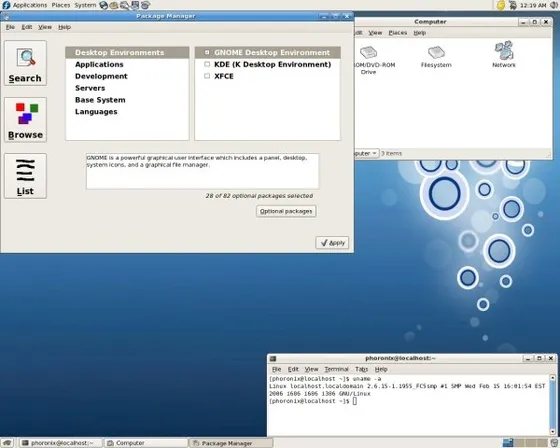Open Package Manager Help menu

pyautogui.click(x=64, y=27)
